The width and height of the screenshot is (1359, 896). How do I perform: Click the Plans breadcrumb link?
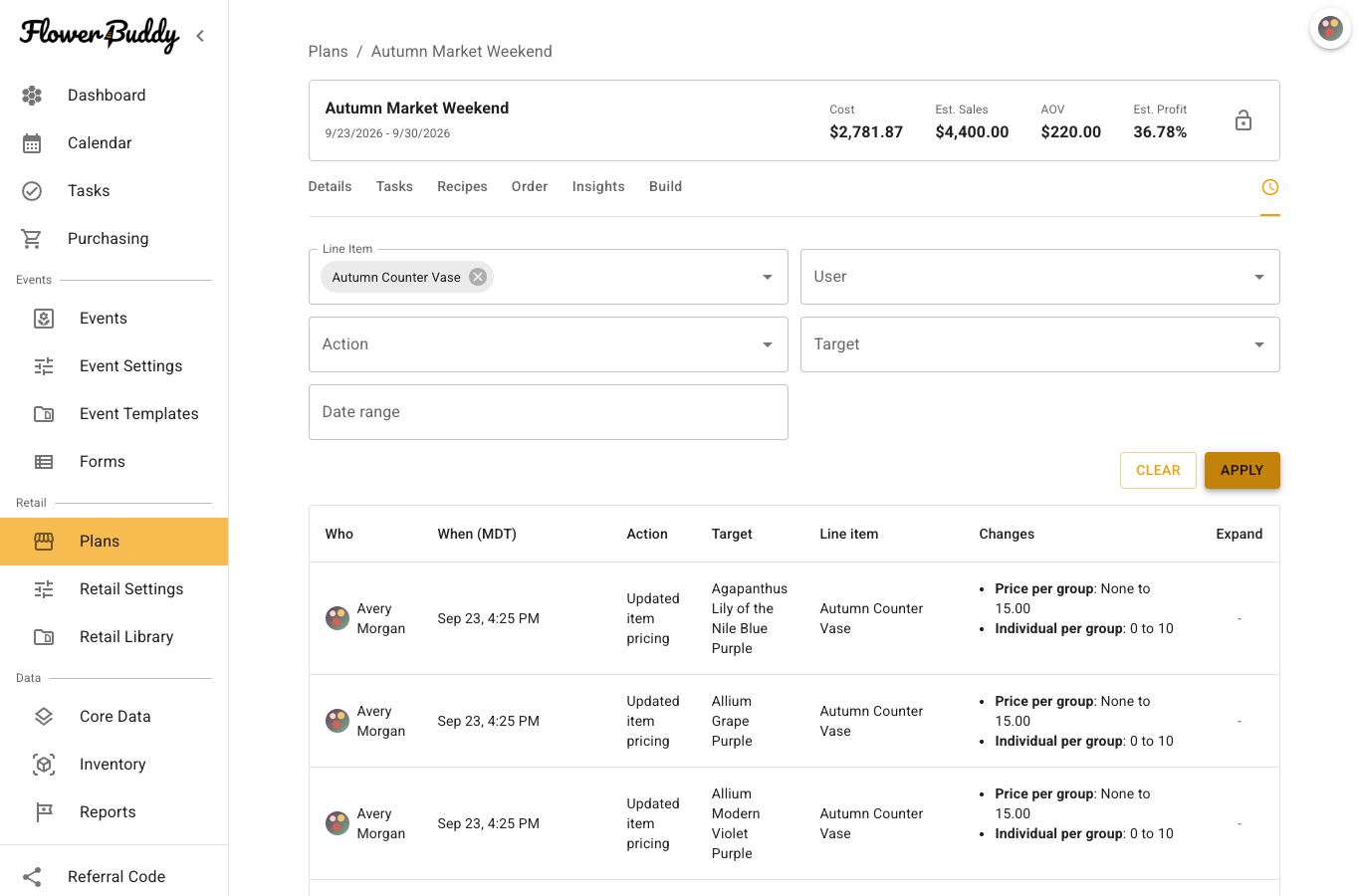pos(329,52)
